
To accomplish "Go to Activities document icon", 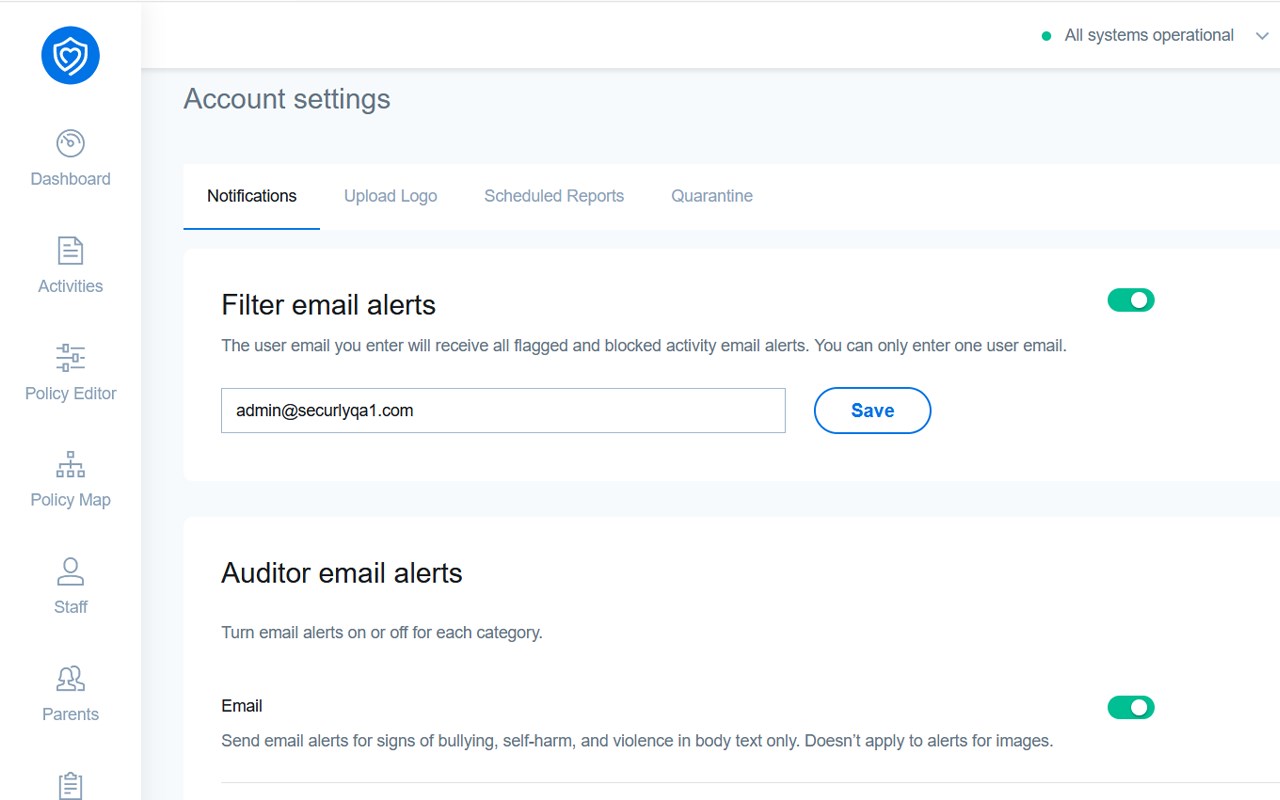I will (x=70, y=251).
